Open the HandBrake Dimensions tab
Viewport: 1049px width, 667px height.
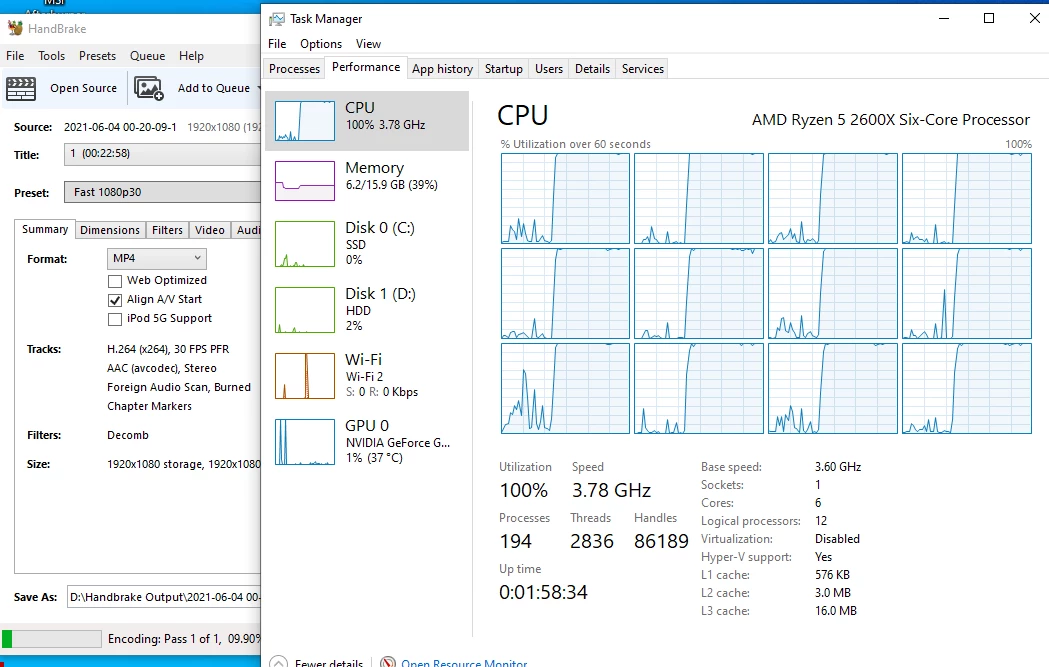(110, 230)
